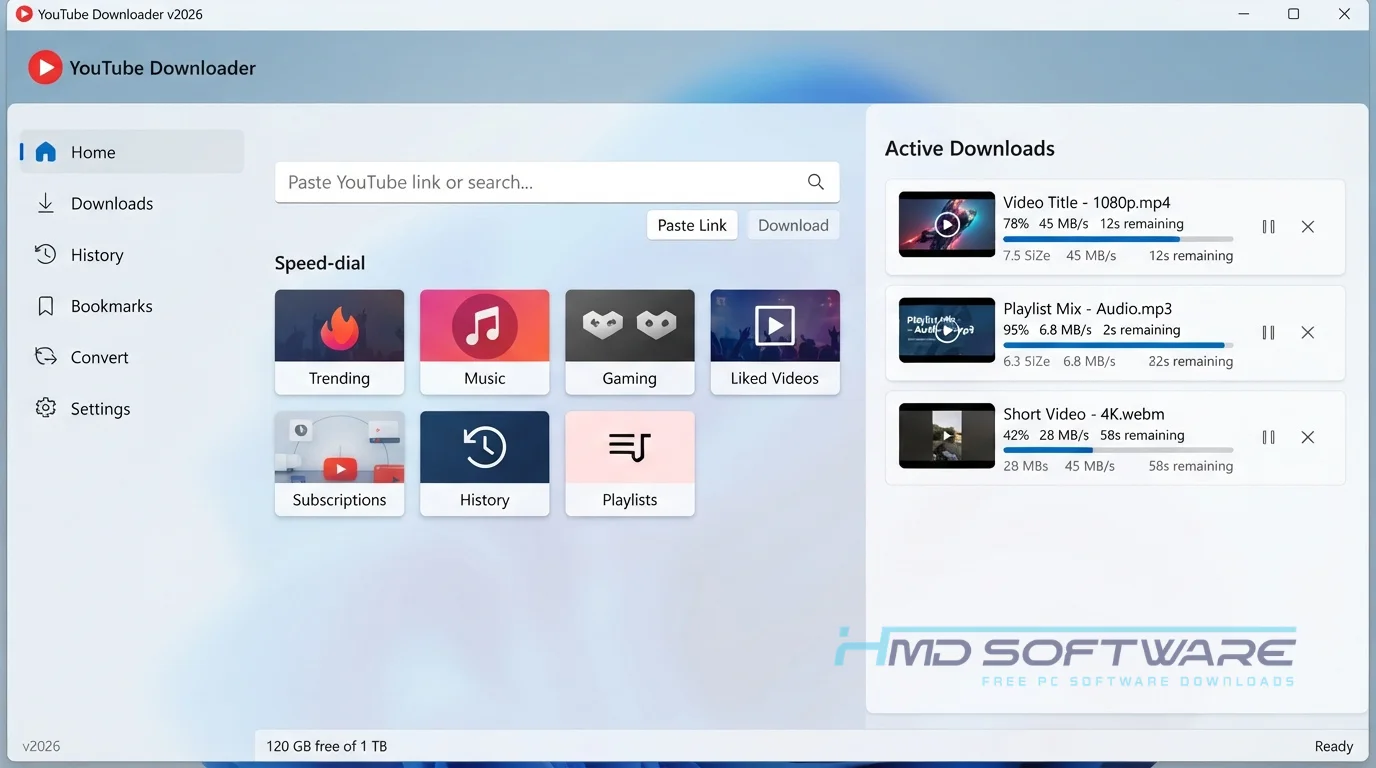Screen dimensions: 1376x768
Task: Click the "v2026" version label at bottom
Action: coord(41,746)
